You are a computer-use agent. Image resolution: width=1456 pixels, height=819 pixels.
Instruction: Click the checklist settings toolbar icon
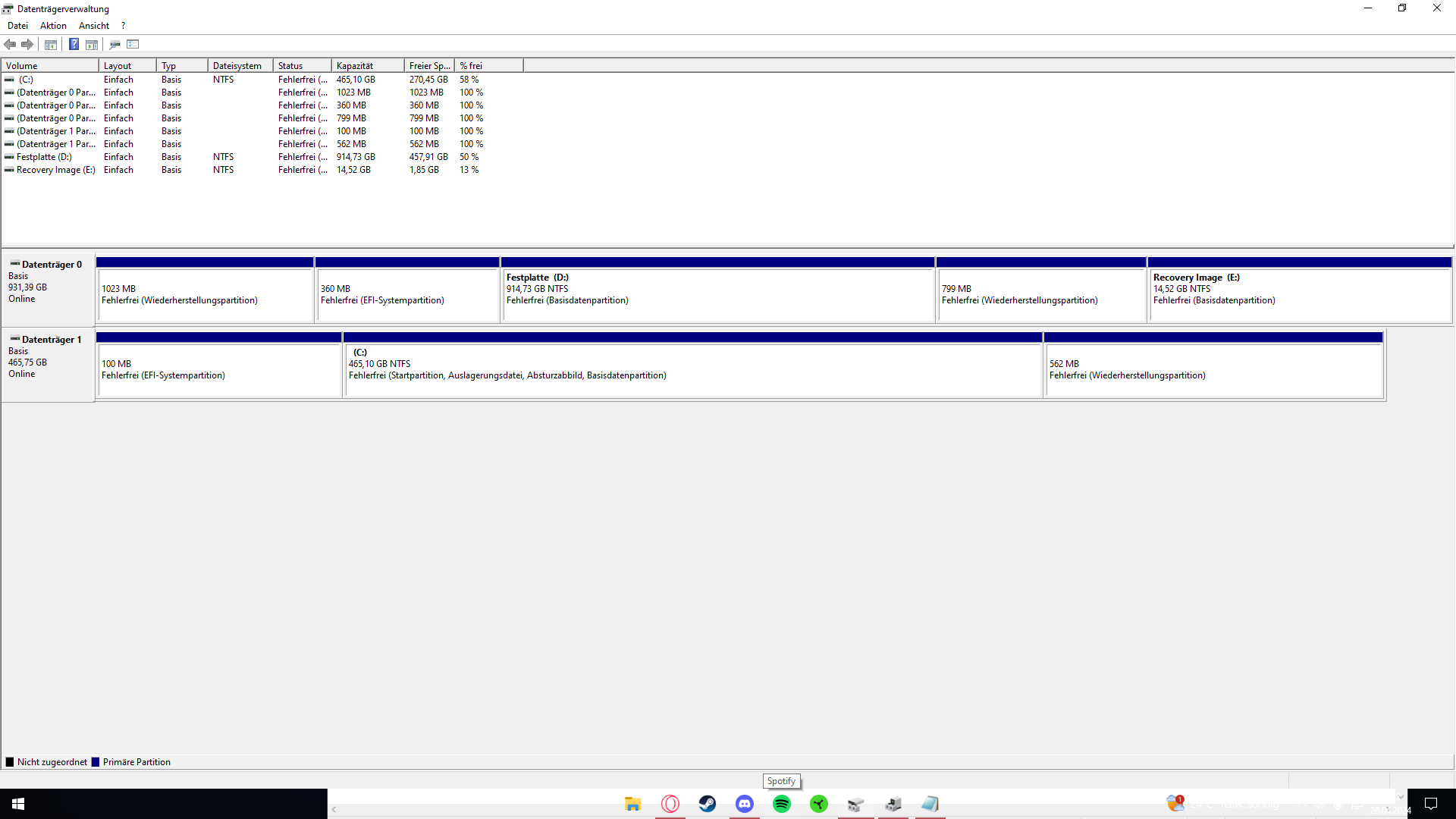tap(133, 44)
